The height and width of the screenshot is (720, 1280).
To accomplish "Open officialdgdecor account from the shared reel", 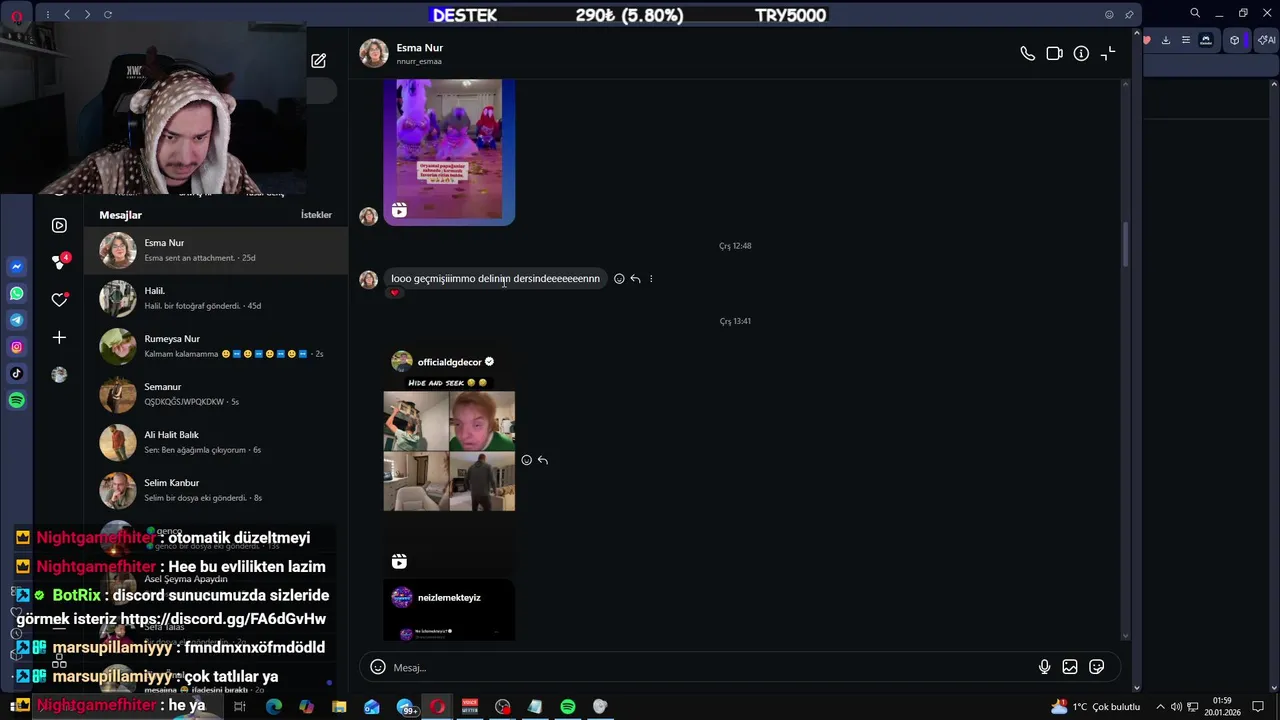I will [x=449, y=362].
